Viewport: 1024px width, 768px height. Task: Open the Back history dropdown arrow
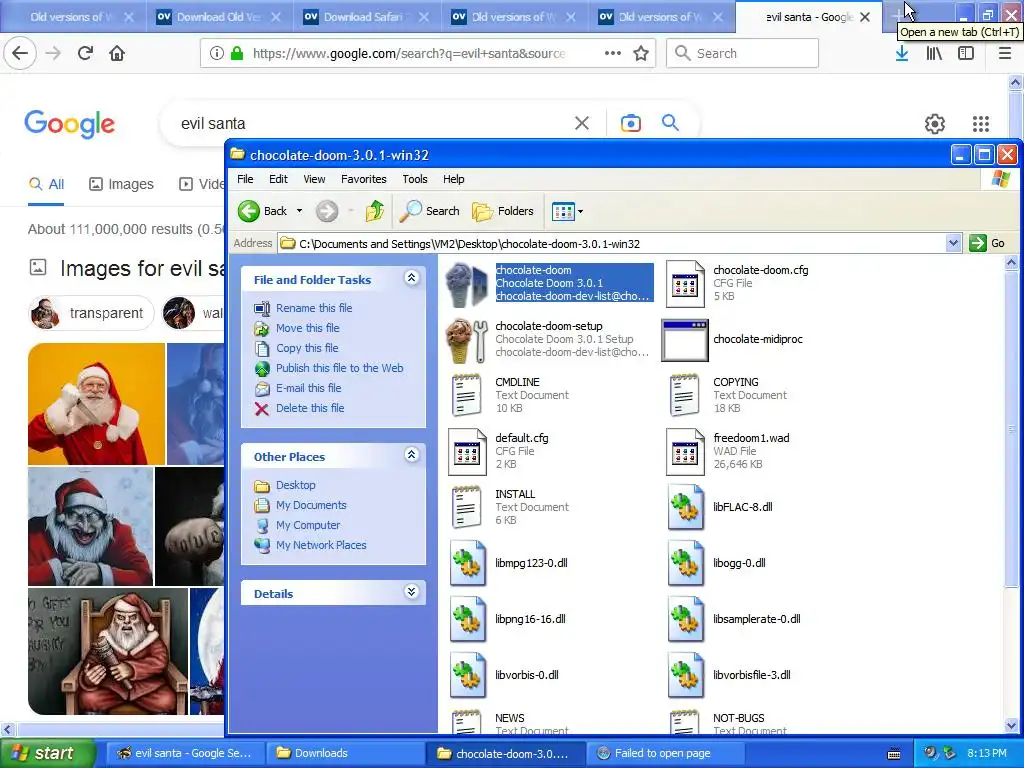(299, 211)
